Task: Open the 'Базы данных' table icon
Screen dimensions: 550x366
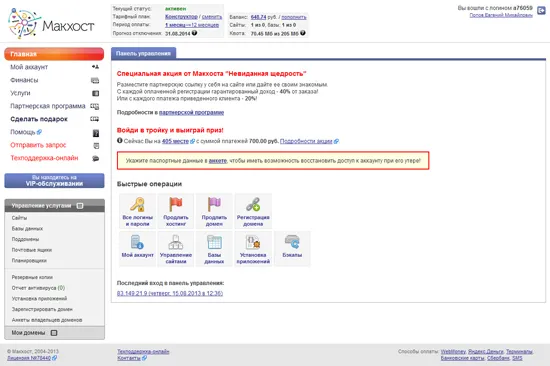Action: 214,242
